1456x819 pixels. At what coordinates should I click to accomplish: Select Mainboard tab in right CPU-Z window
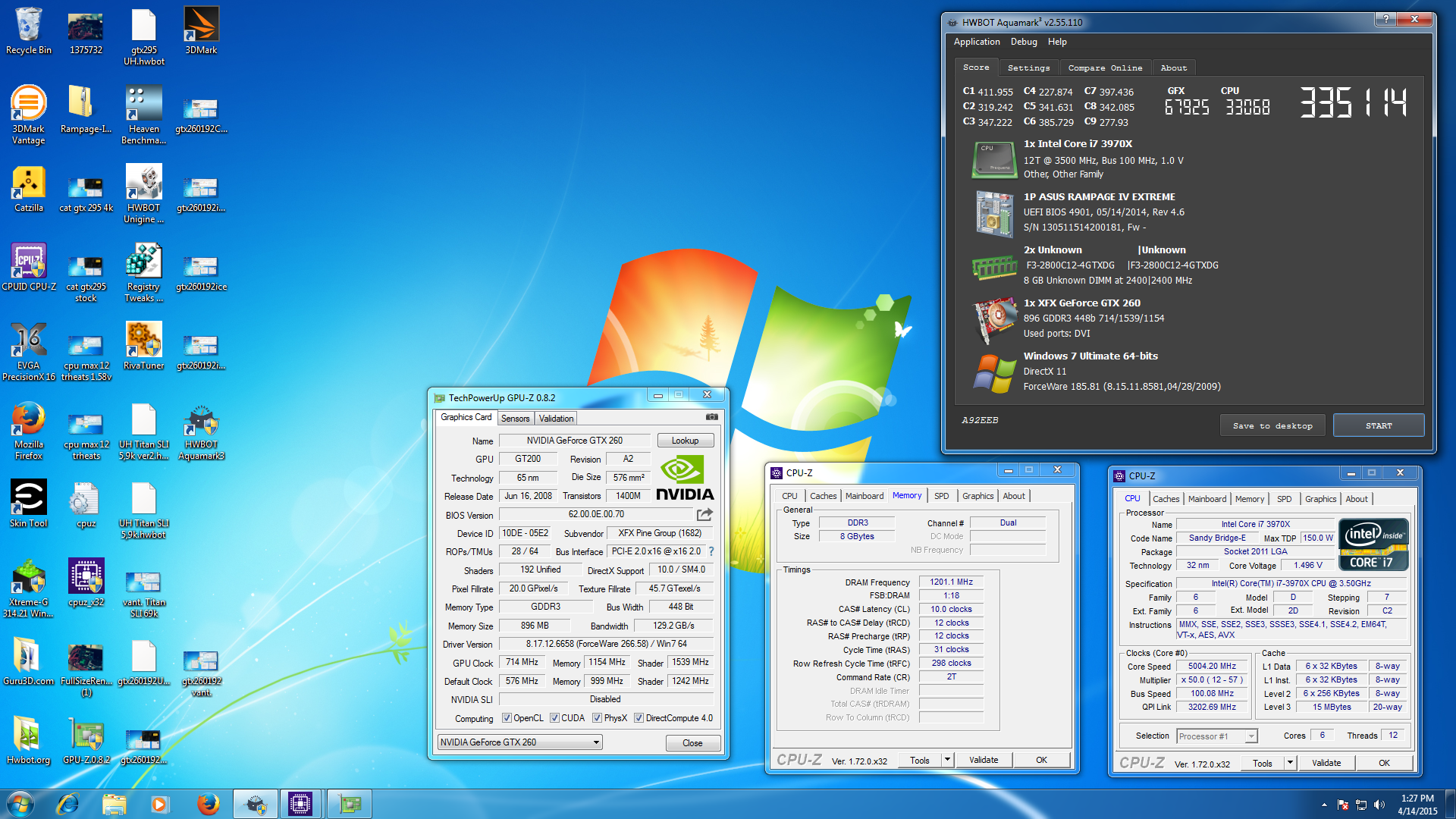1207,499
